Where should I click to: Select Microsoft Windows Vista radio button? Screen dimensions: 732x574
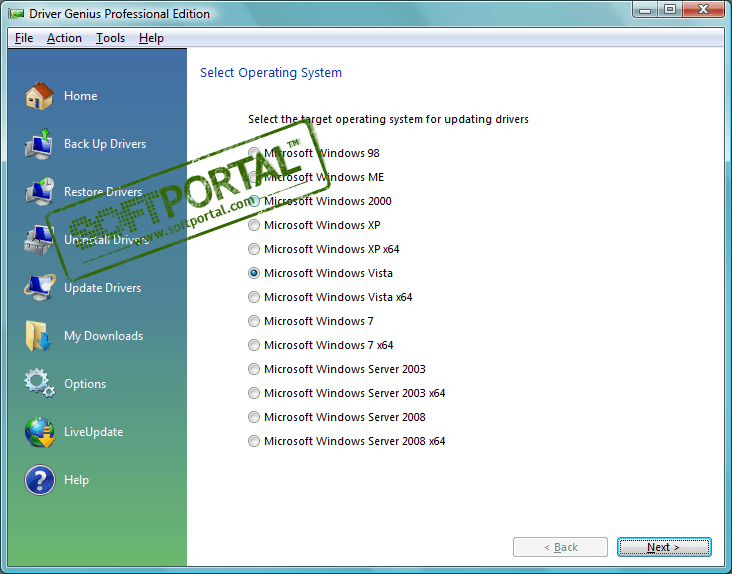(x=254, y=273)
